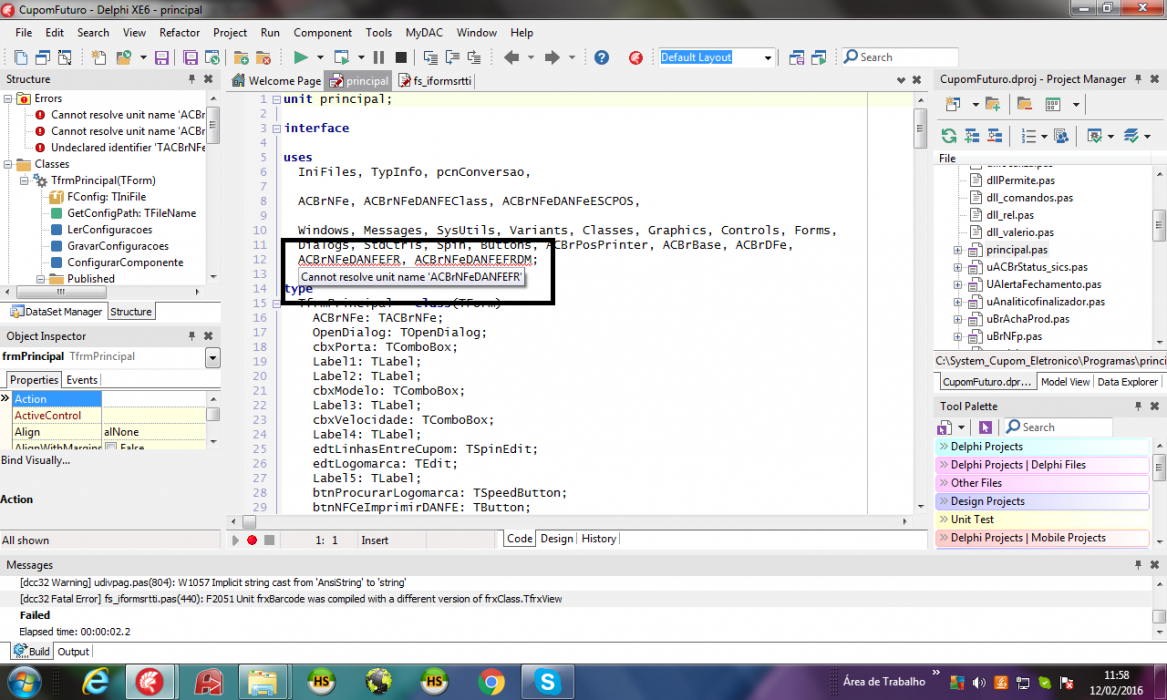Click Run Without Debugging icon
1167x700 pixels.
342,57
